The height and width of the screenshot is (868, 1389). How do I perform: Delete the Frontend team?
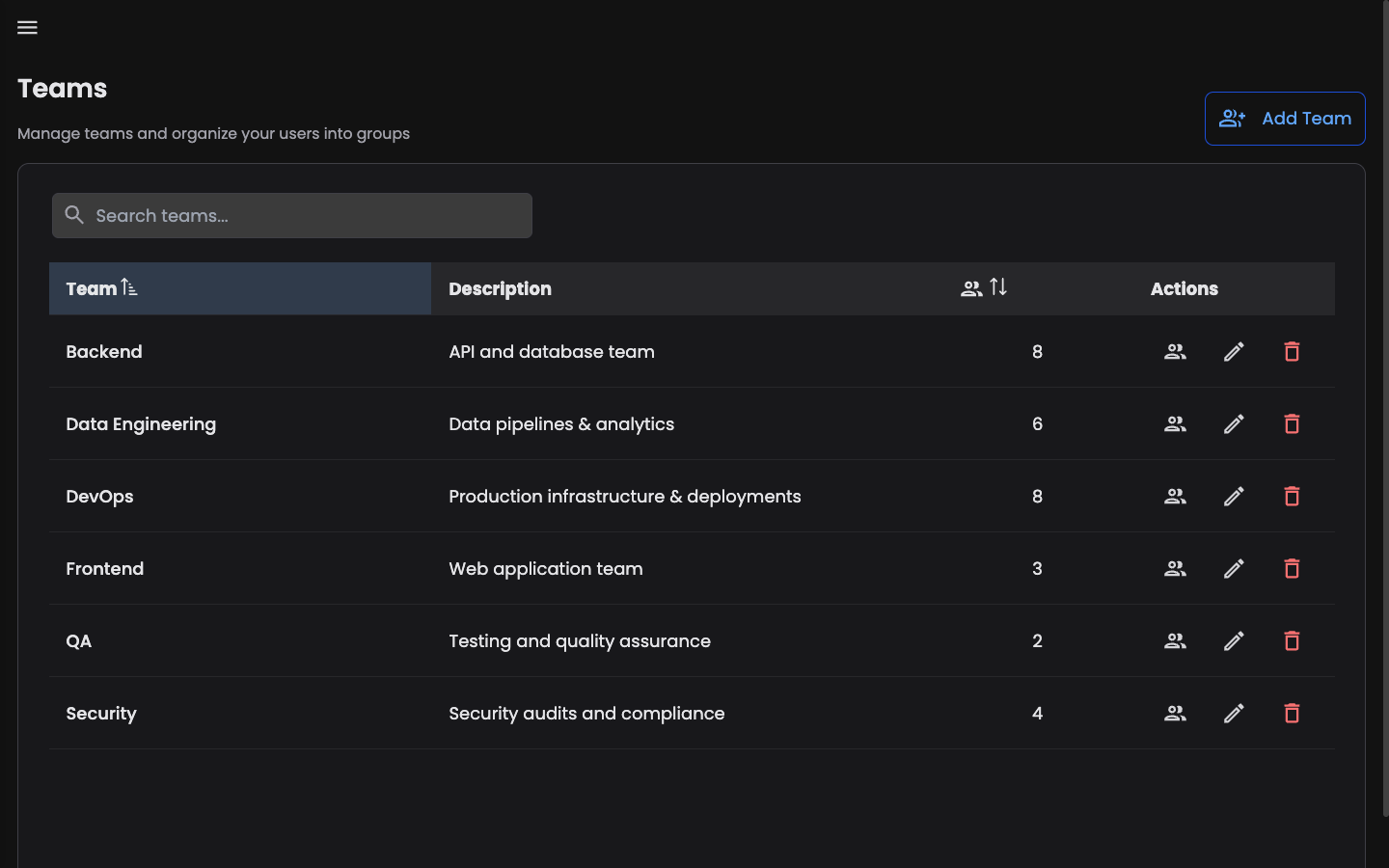pyautogui.click(x=1292, y=568)
